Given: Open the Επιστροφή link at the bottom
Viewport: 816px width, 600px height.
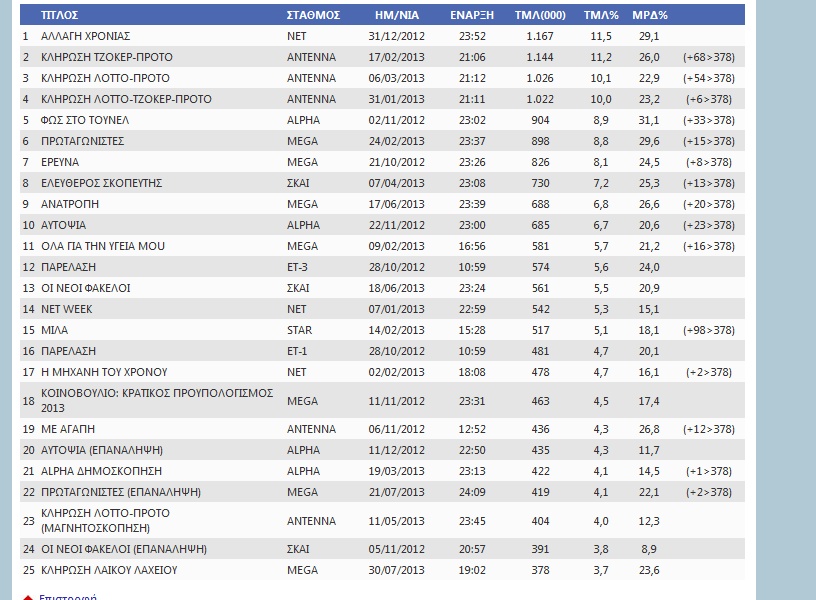Looking at the screenshot, I should pyautogui.click(x=67, y=597).
